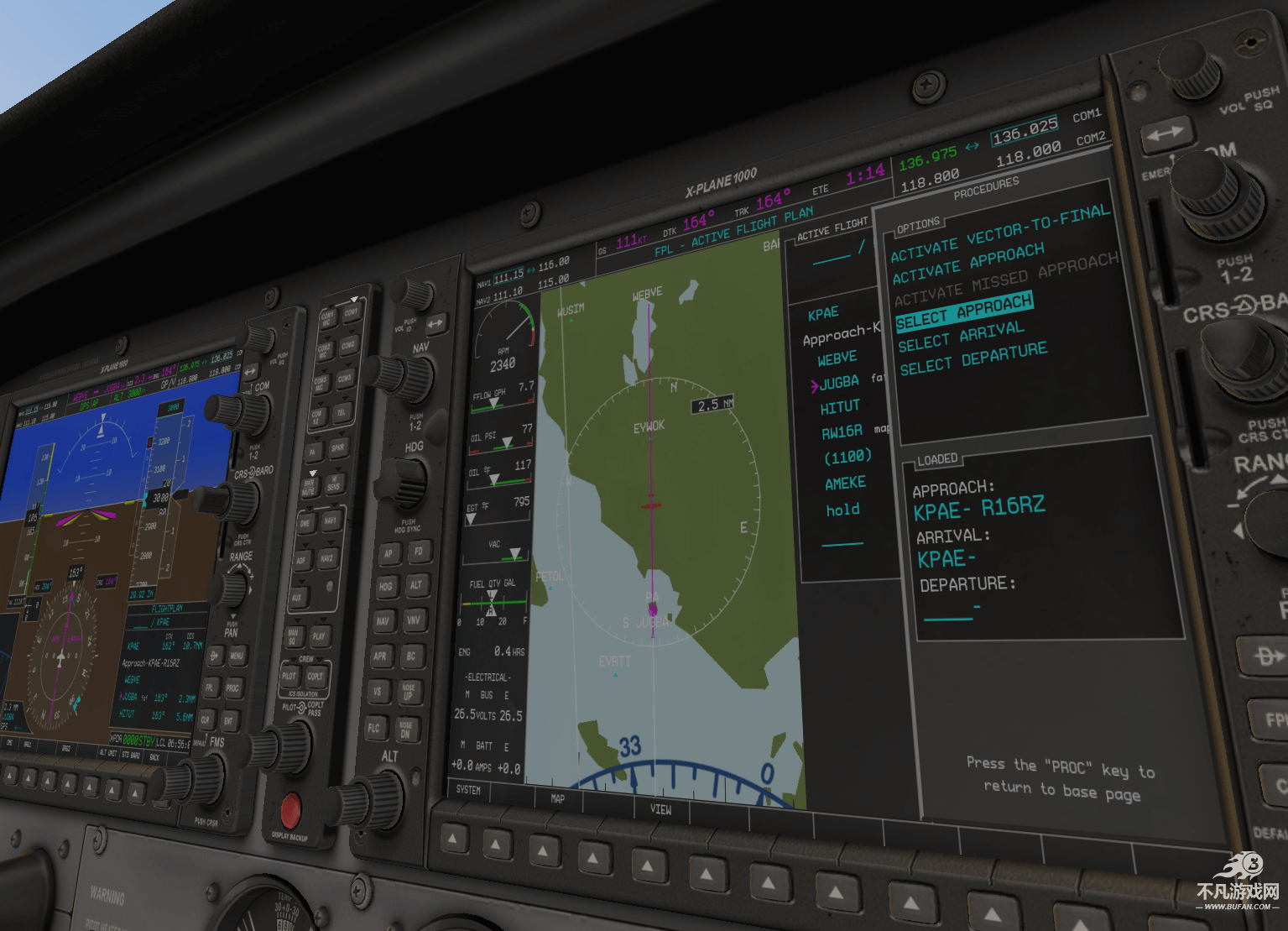Image resolution: width=1288 pixels, height=931 pixels.
Task: Toggle HI SENS on the audio panel
Action: pyautogui.click(x=334, y=484)
